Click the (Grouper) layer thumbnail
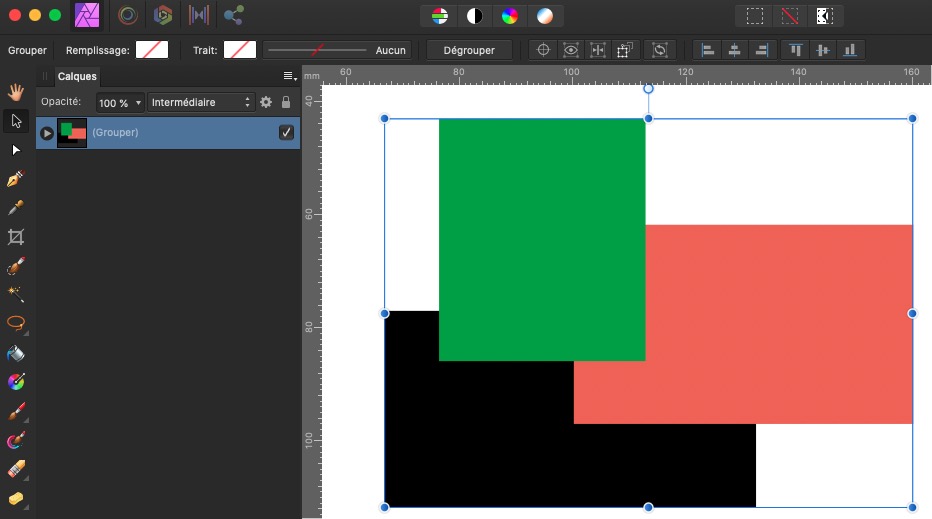Viewport: 932px width, 519px height. coord(72,133)
